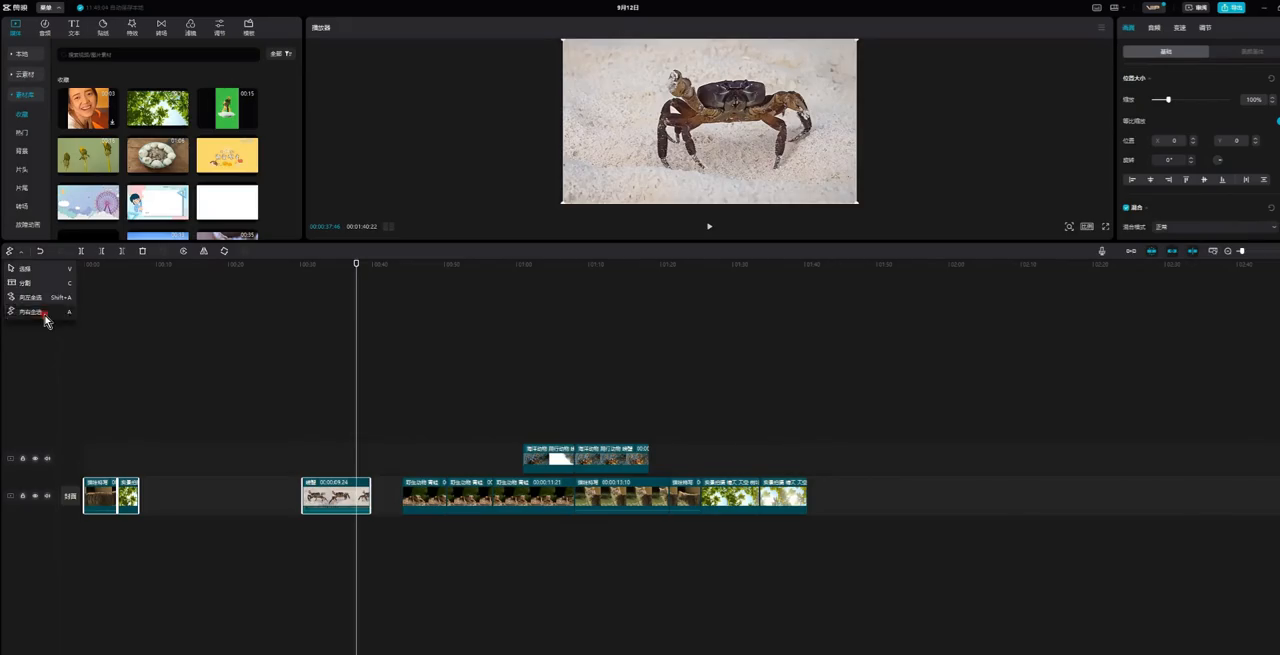This screenshot has width=1280, height=655.
Task: Click the align-left icon in the properties panel
Action: coord(1132,180)
